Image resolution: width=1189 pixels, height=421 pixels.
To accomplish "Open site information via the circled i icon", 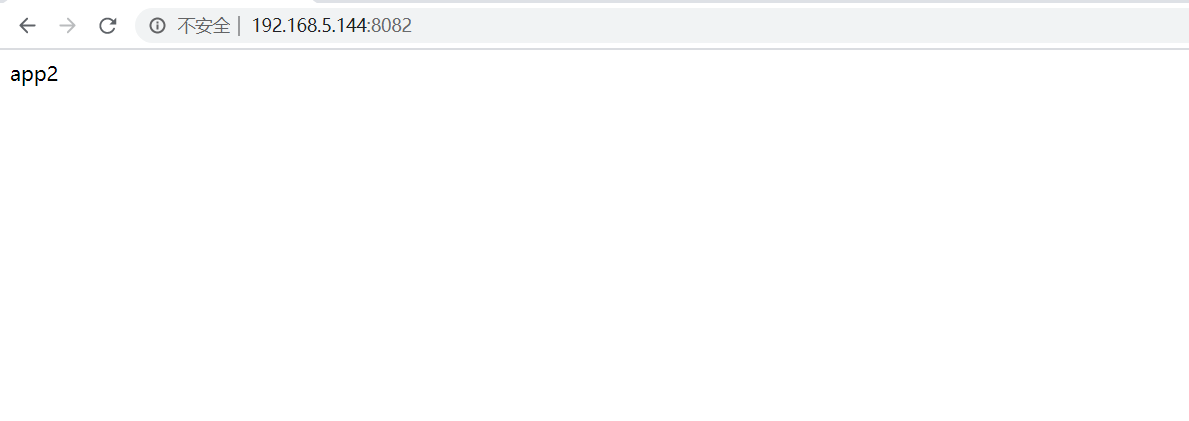I will (158, 26).
